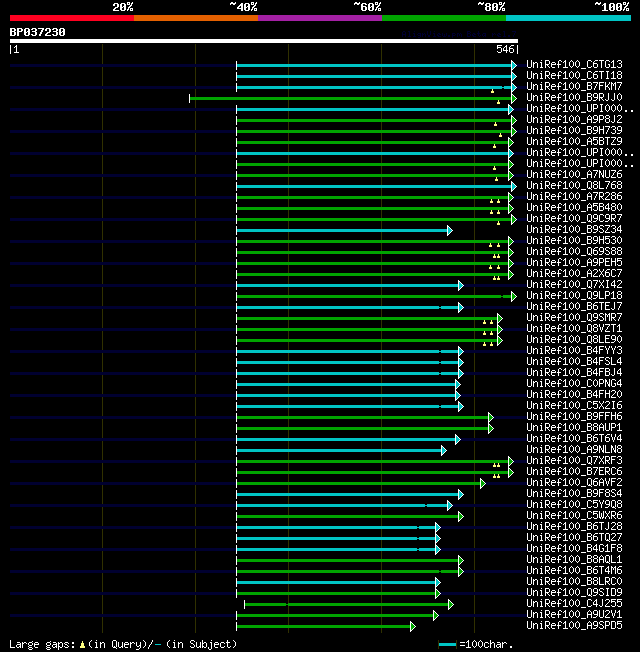Select the UniRef100_B4FYY3 label
Image resolution: width=640 pixels, height=652 pixels.
pyautogui.click(x=574, y=351)
